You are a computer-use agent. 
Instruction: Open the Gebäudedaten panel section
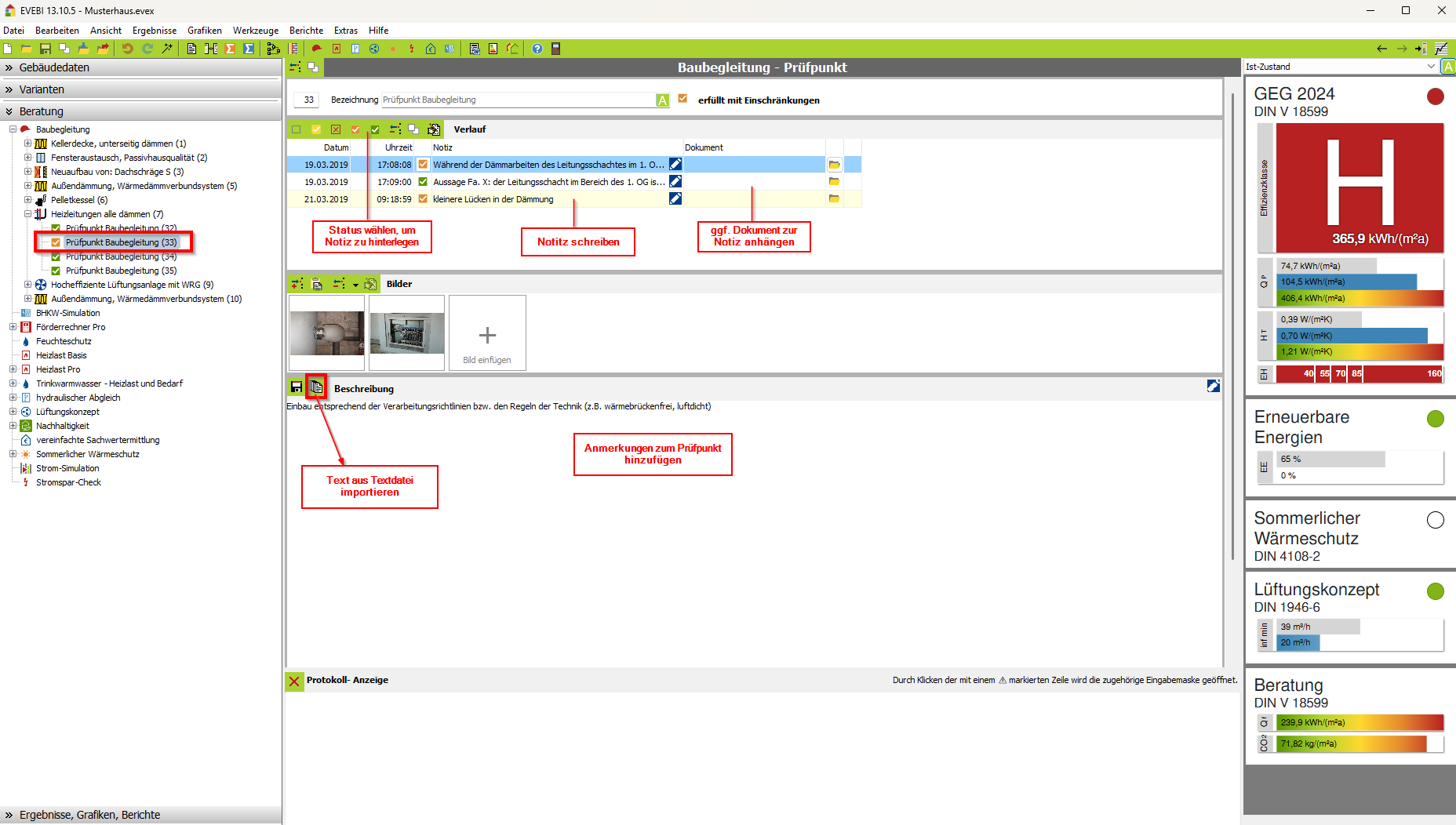pyautogui.click(x=54, y=67)
